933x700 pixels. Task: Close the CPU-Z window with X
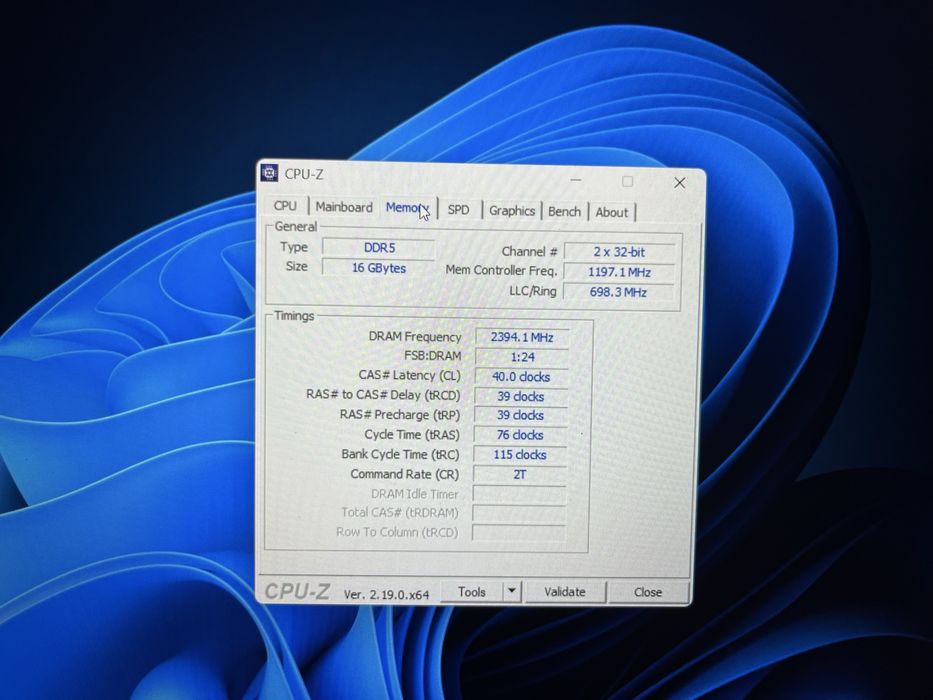(x=680, y=183)
